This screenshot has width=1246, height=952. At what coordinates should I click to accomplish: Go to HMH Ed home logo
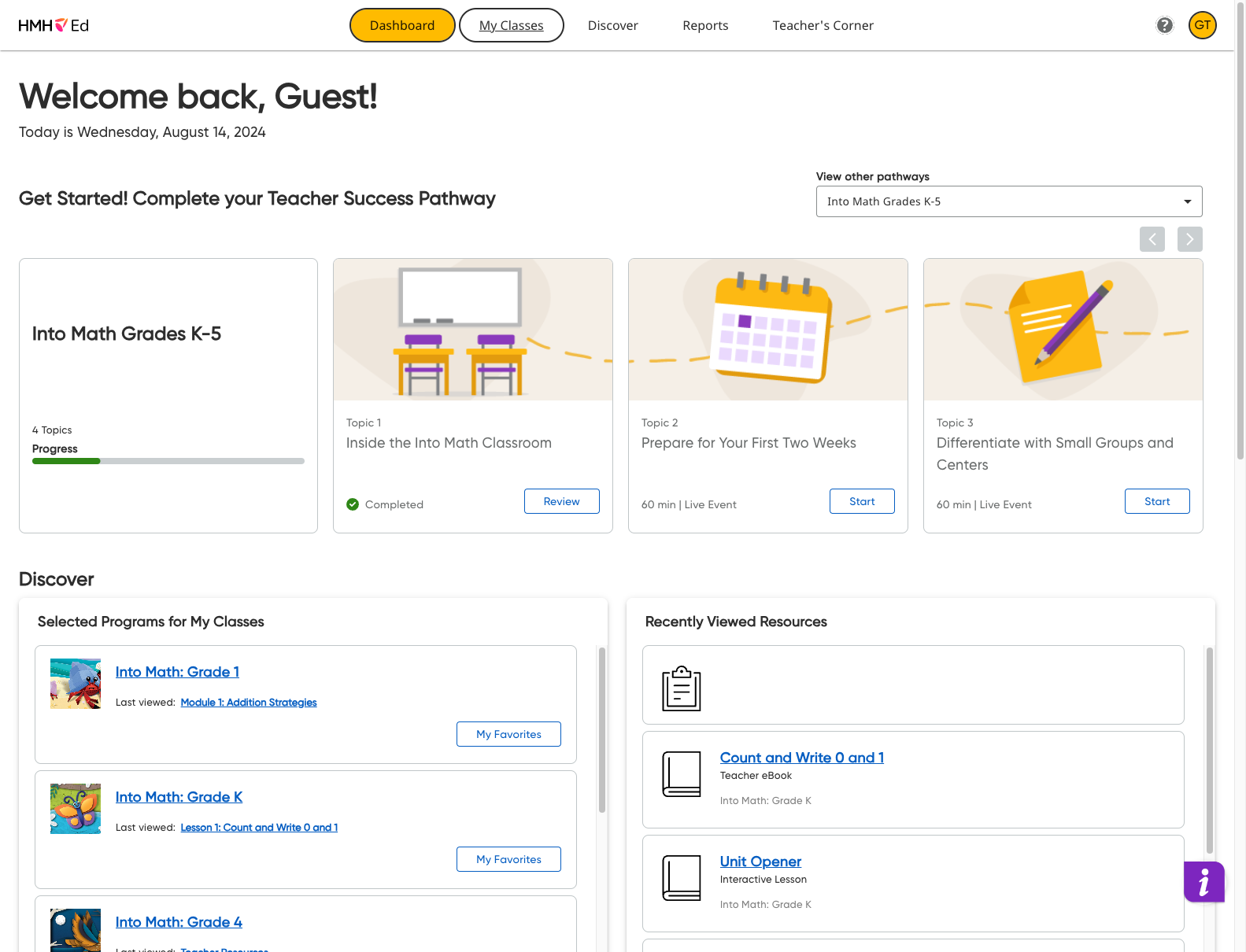pyautogui.click(x=54, y=25)
